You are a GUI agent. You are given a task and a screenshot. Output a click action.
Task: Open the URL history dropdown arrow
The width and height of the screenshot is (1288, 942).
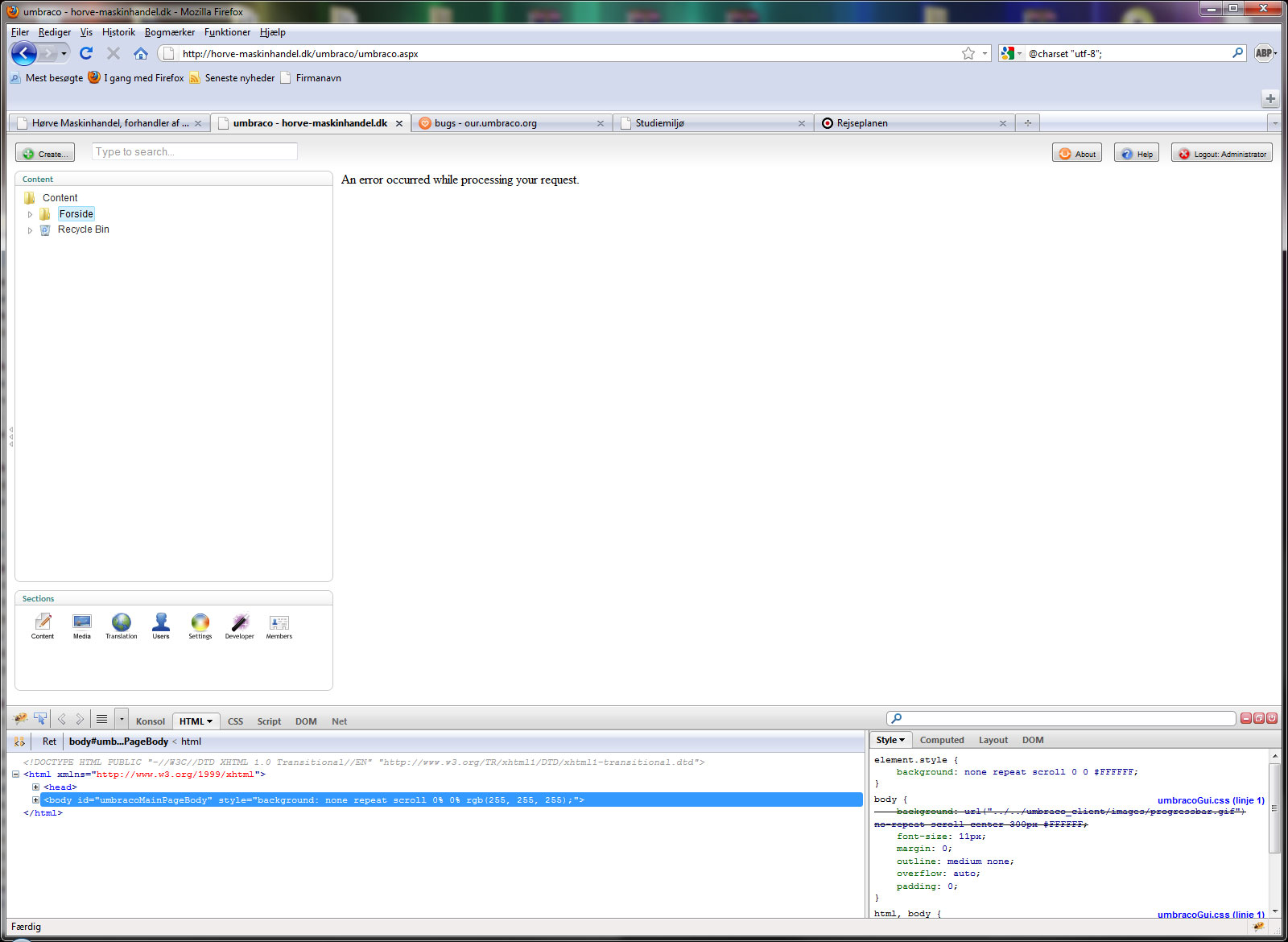click(x=985, y=53)
